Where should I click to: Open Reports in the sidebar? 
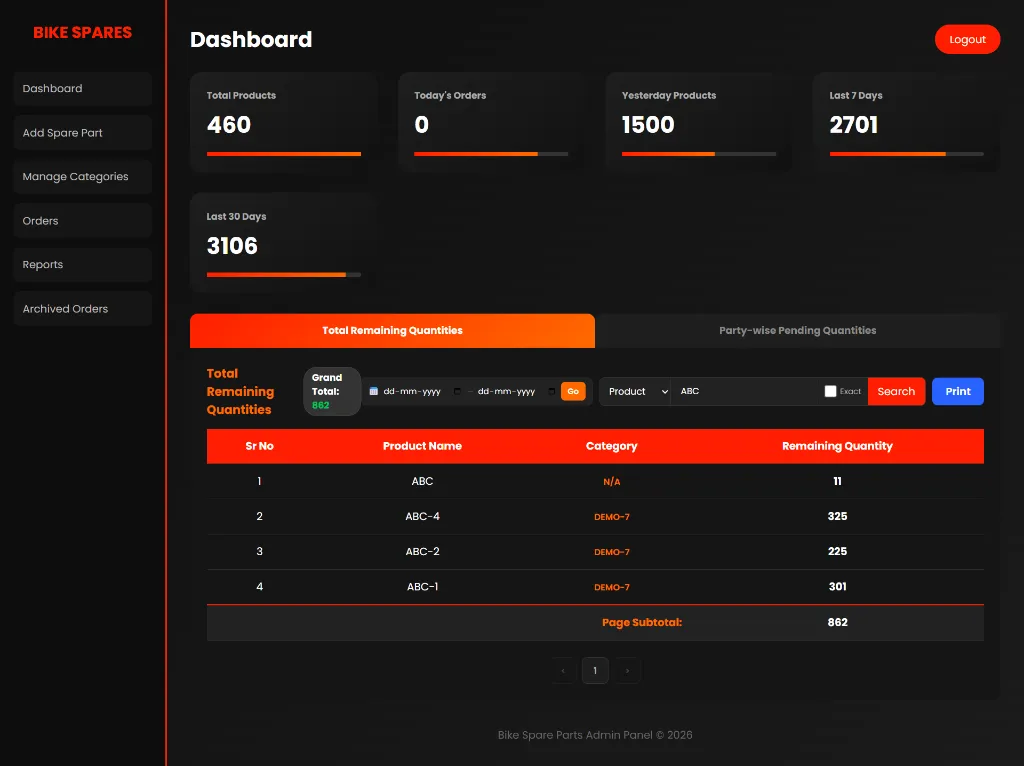[x=82, y=264]
